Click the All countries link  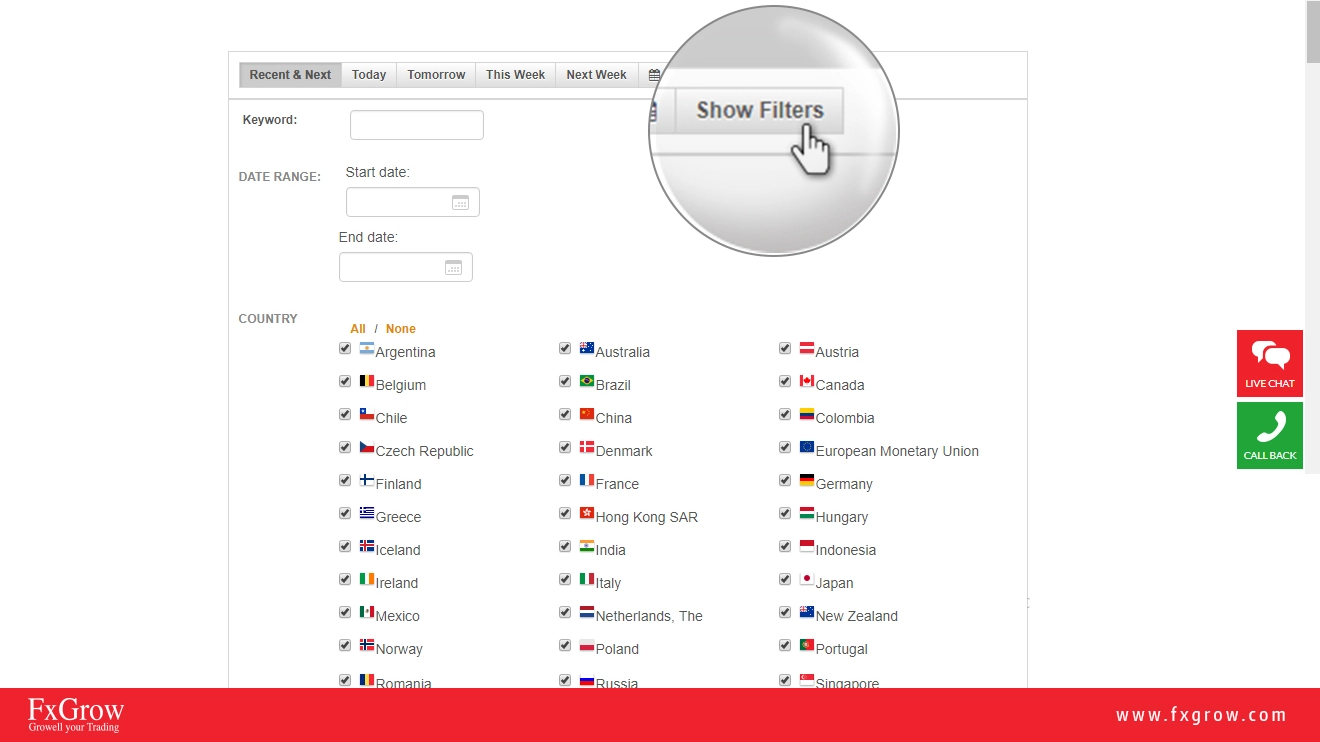tap(358, 329)
